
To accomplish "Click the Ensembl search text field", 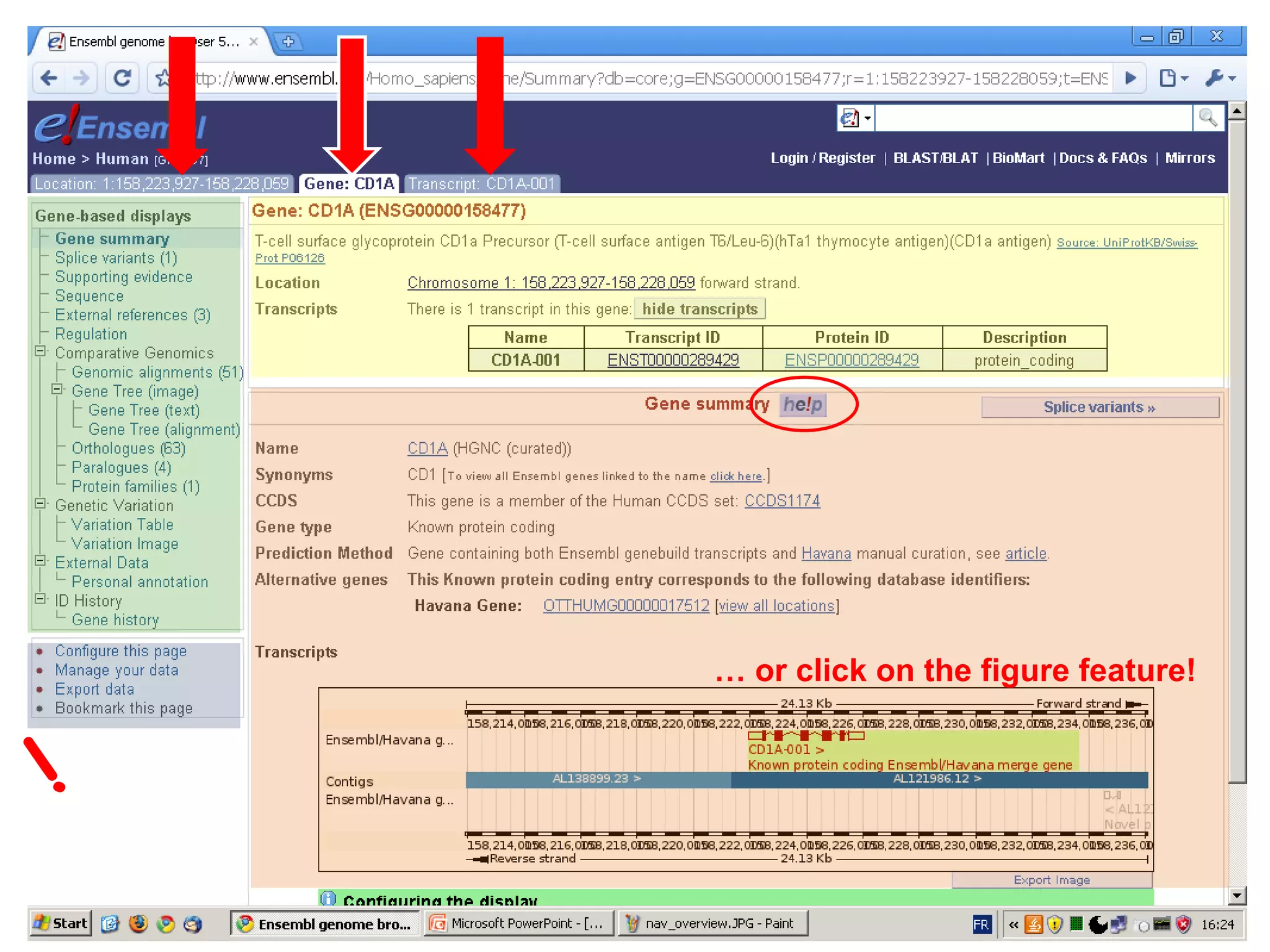I will [1033, 117].
